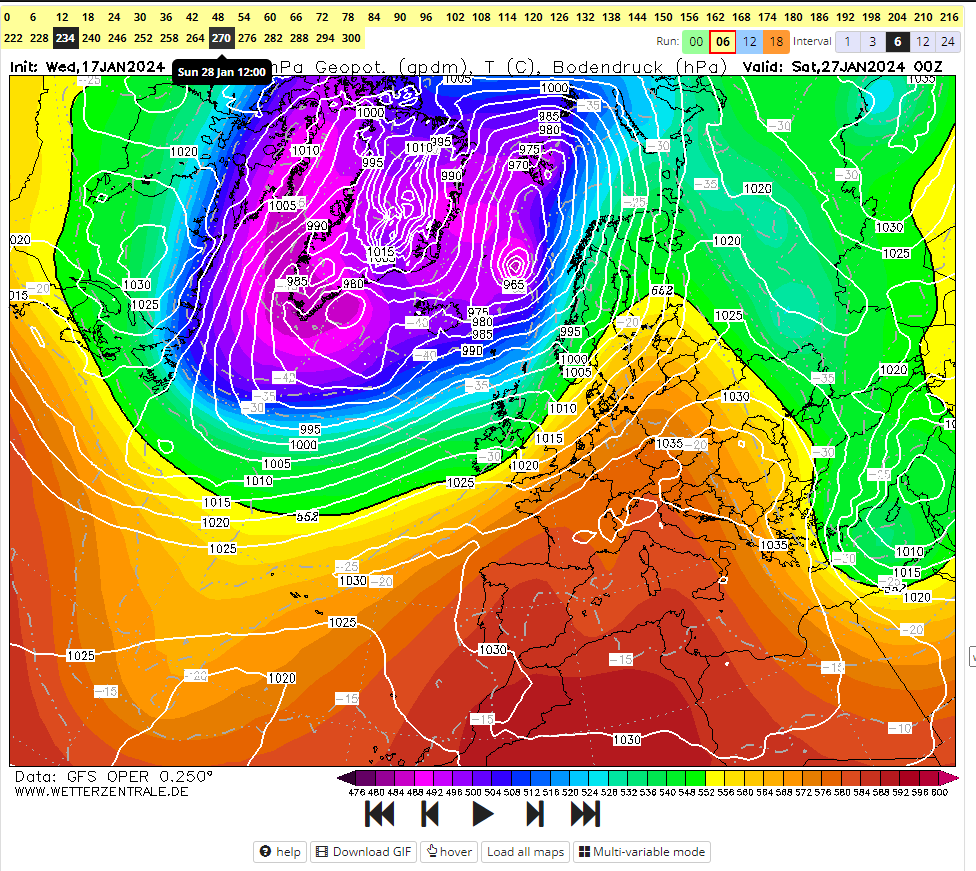Click Download GIF button

coord(363,852)
